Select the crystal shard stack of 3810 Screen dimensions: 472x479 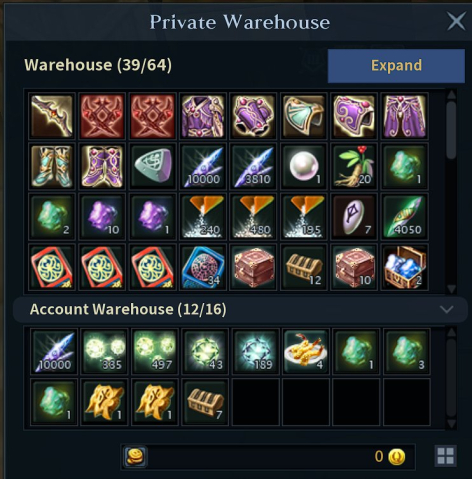[253, 166]
